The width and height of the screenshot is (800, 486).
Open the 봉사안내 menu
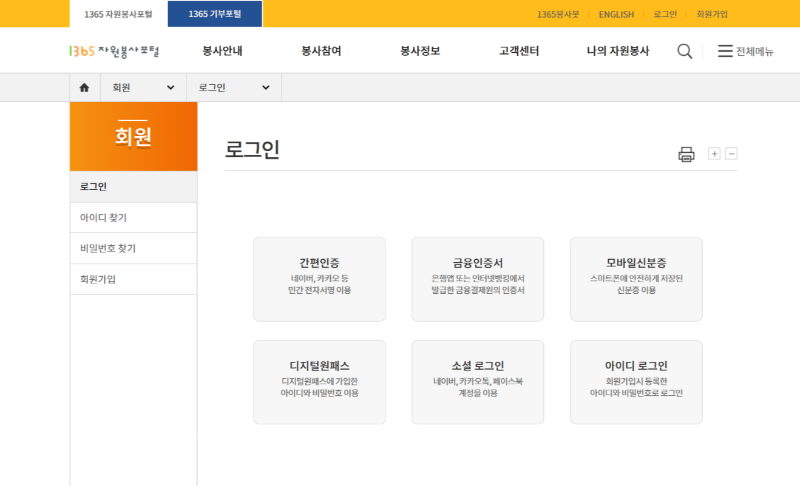tap(222, 51)
